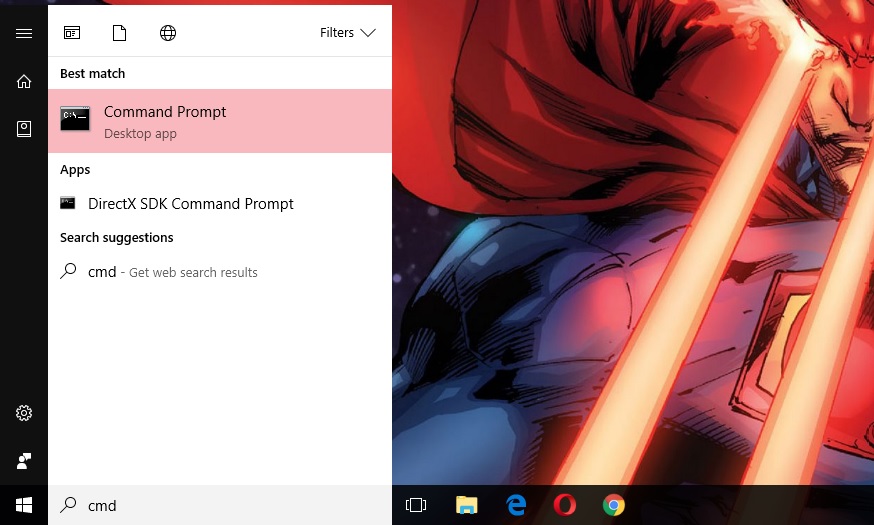Open Task View on the taskbar

click(416, 505)
